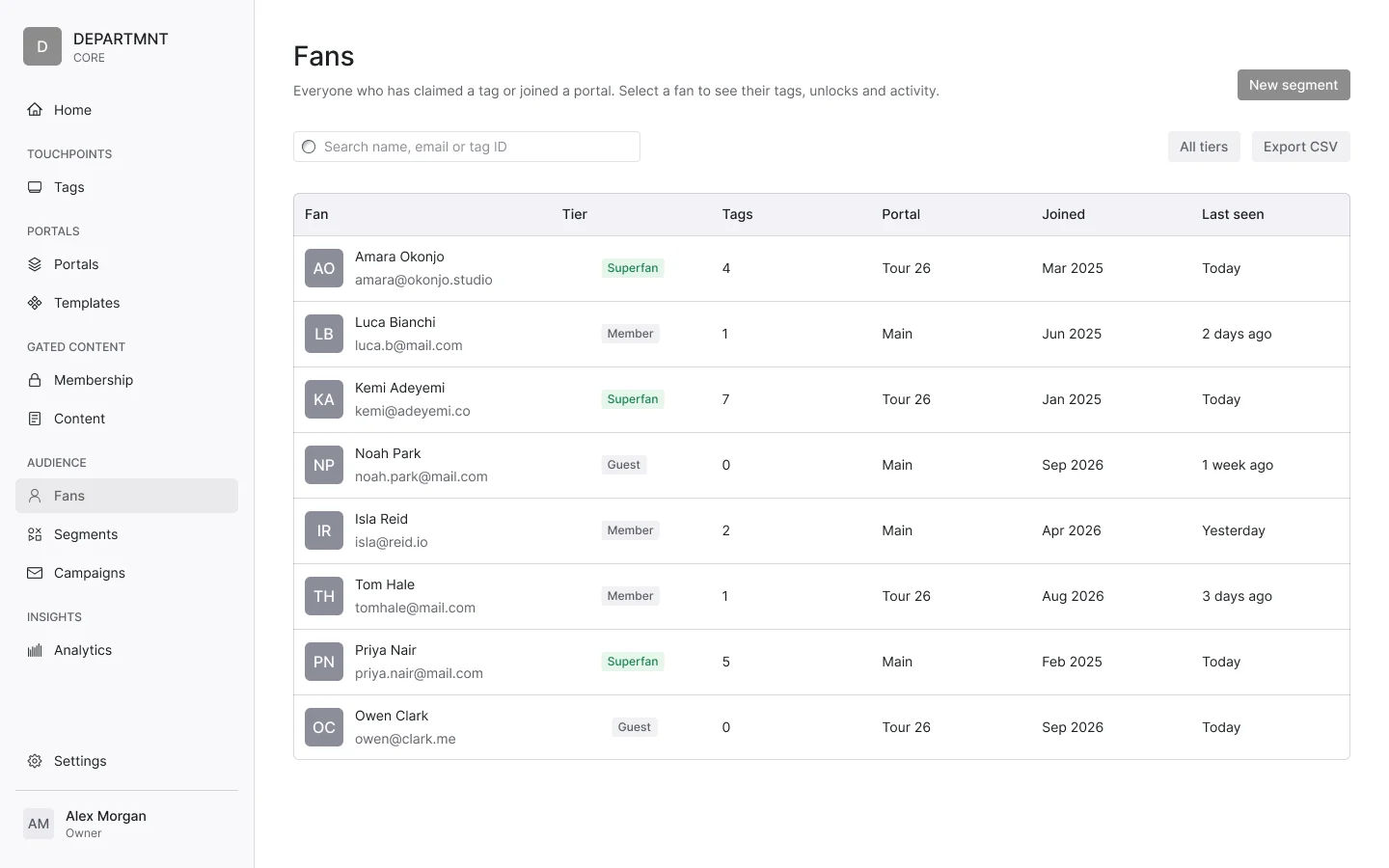Screen dimensions: 1389x868
Task: Click the Segments icon in sidebar
Action: click(x=35, y=534)
